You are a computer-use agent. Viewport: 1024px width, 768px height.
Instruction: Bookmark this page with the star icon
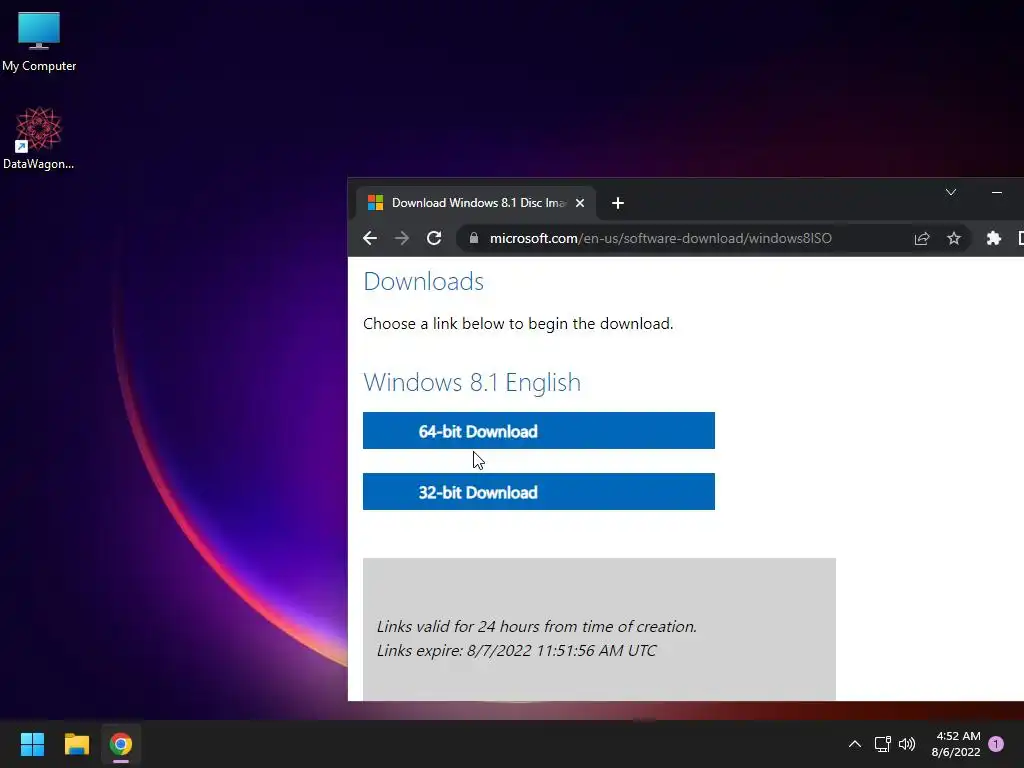(954, 238)
